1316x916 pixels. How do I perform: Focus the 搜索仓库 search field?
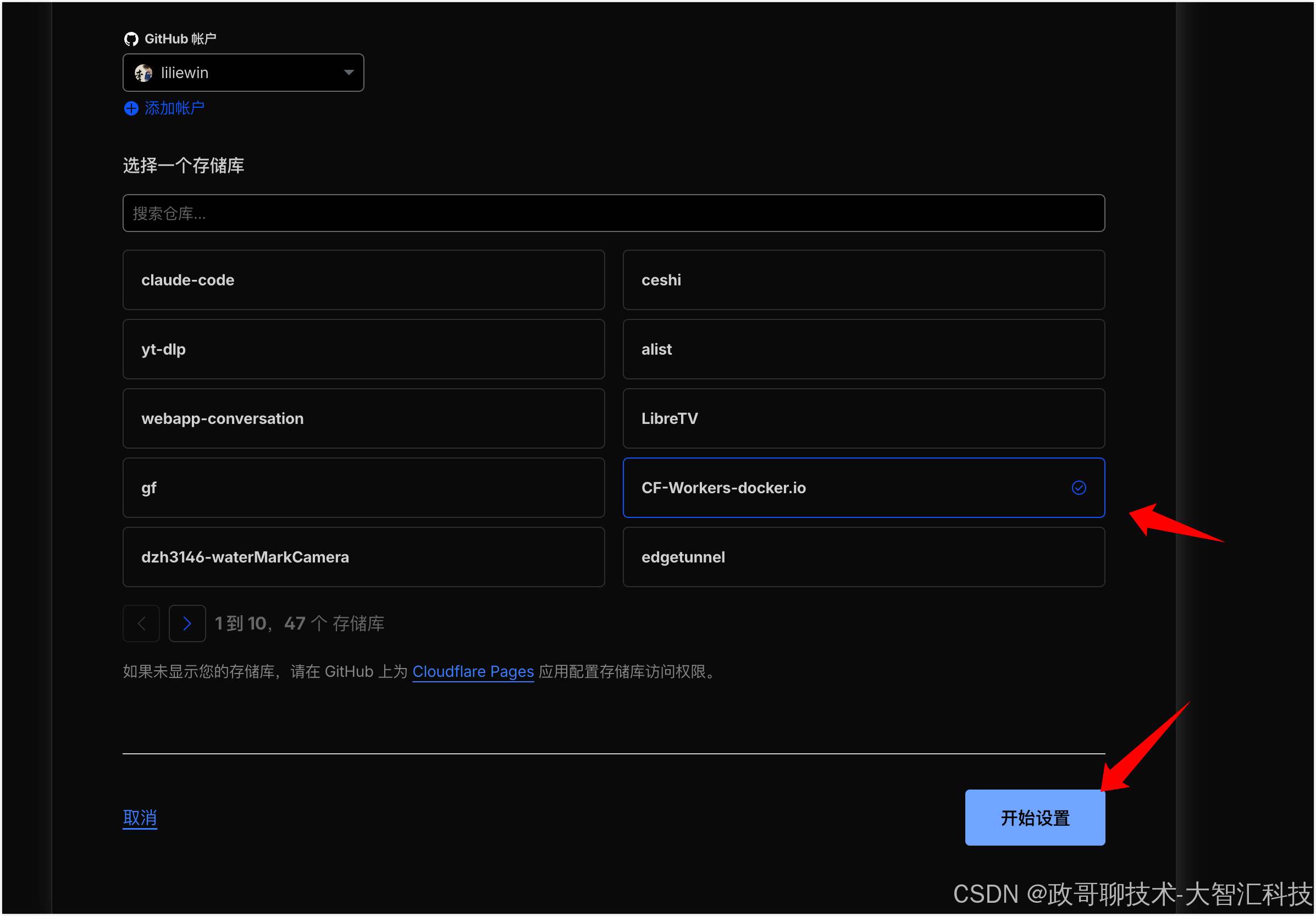point(613,213)
